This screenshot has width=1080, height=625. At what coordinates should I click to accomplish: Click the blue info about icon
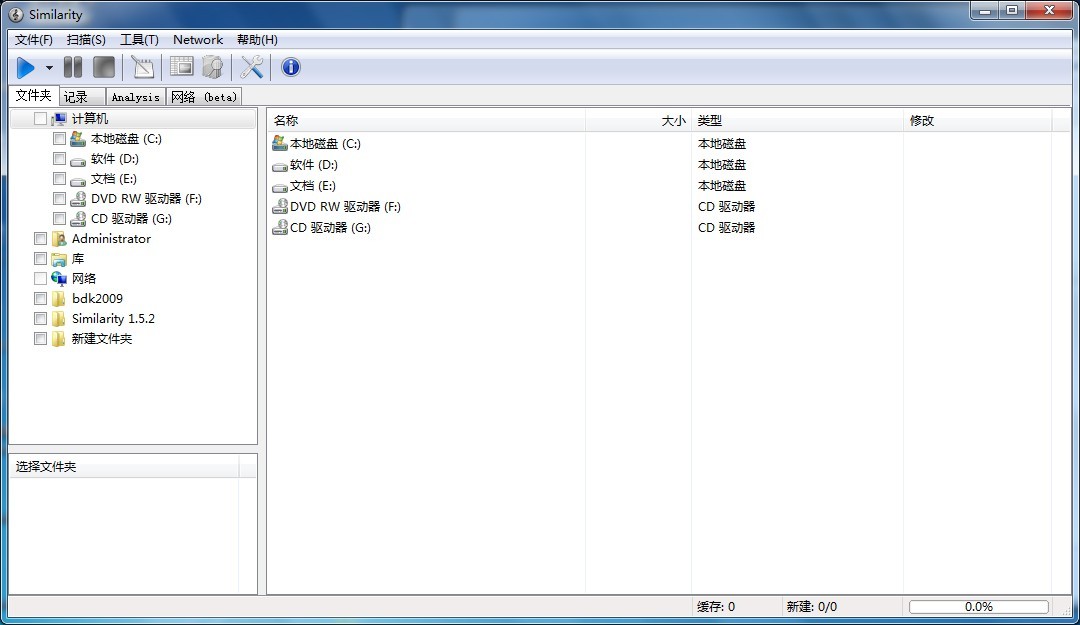[291, 68]
